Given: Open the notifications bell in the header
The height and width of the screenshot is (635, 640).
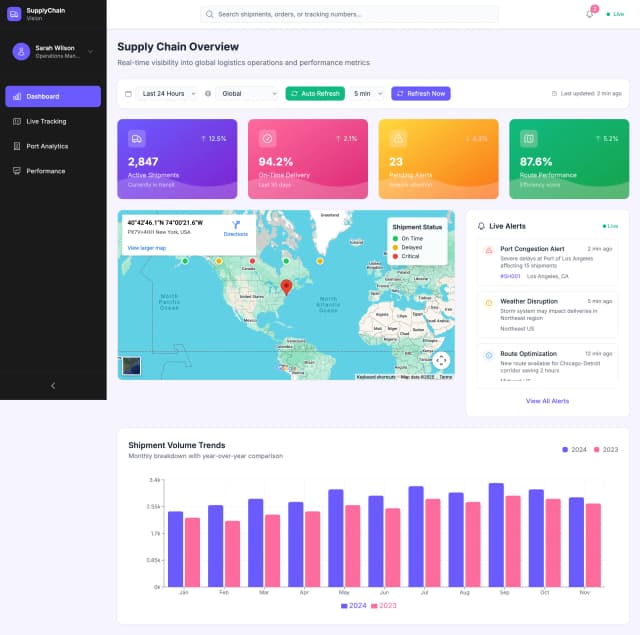Looking at the screenshot, I should pos(589,14).
